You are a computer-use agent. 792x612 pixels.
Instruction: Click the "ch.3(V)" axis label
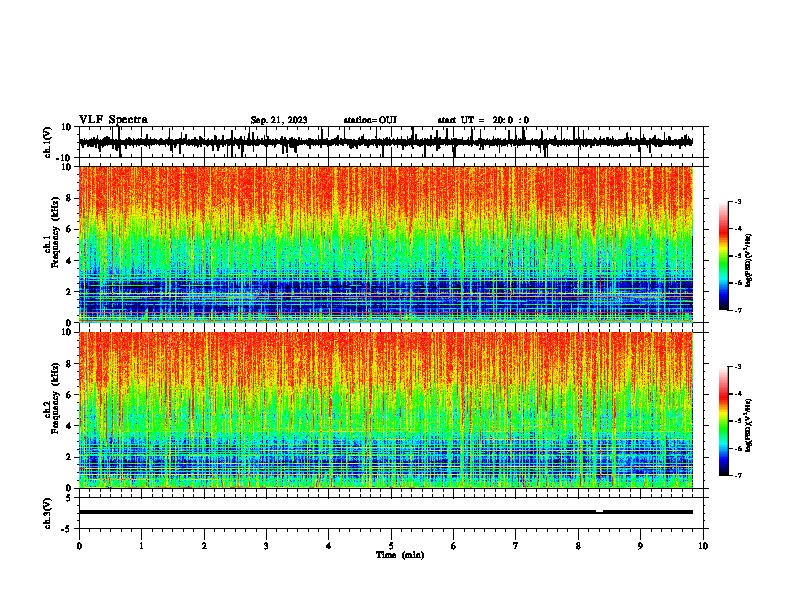(x=48, y=513)
